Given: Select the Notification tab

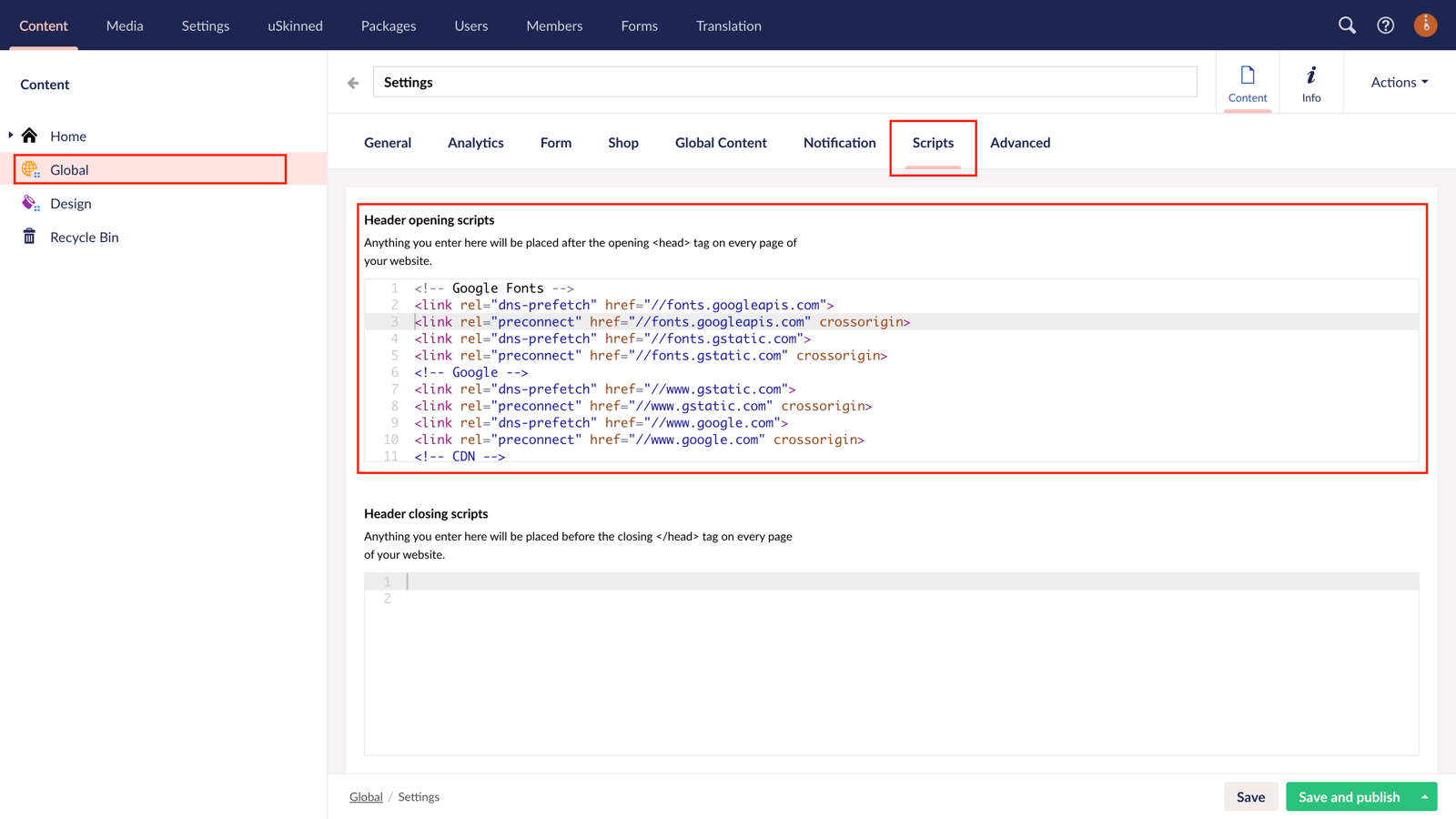Looking at the screenshot, I should point(839,143).
